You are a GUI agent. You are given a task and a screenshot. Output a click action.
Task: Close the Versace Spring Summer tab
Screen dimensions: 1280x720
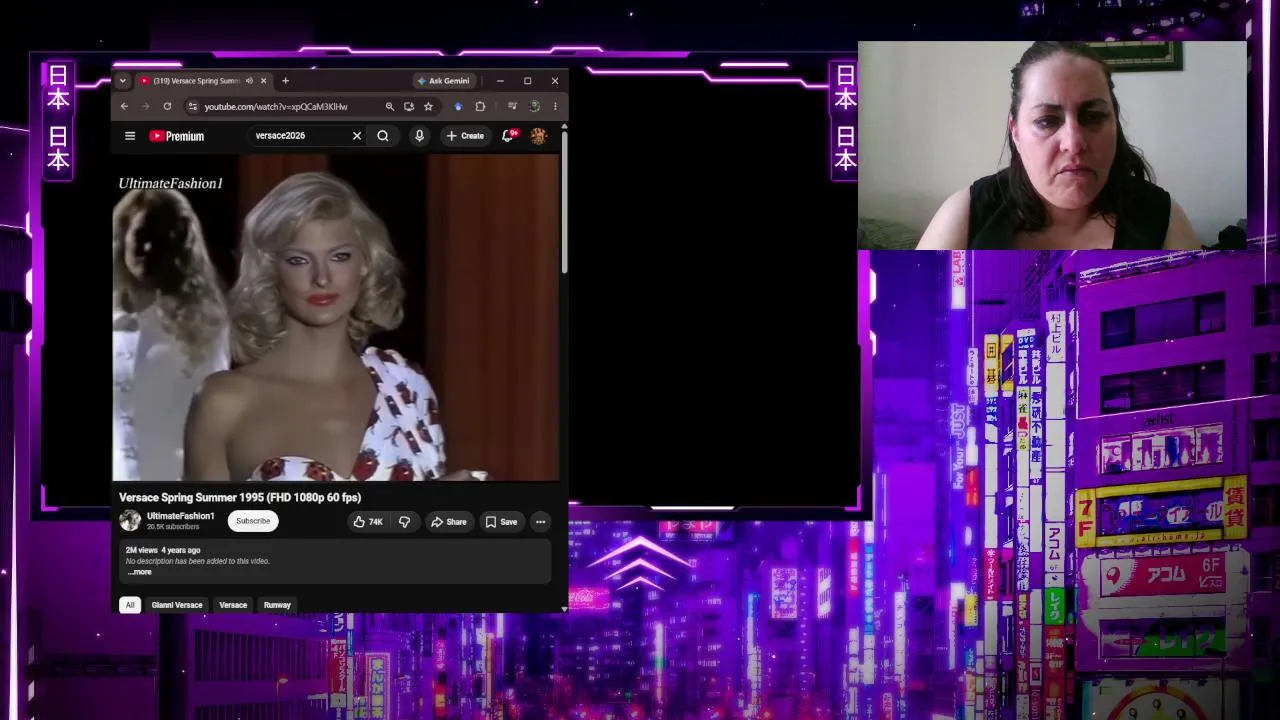point(263,81)
